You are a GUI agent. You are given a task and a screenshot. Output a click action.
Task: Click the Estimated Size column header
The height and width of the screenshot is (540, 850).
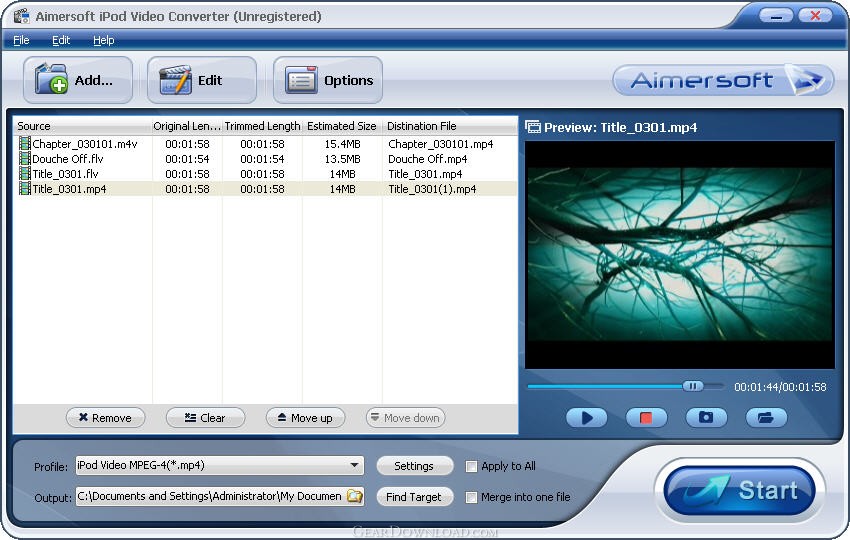(342, 126)
